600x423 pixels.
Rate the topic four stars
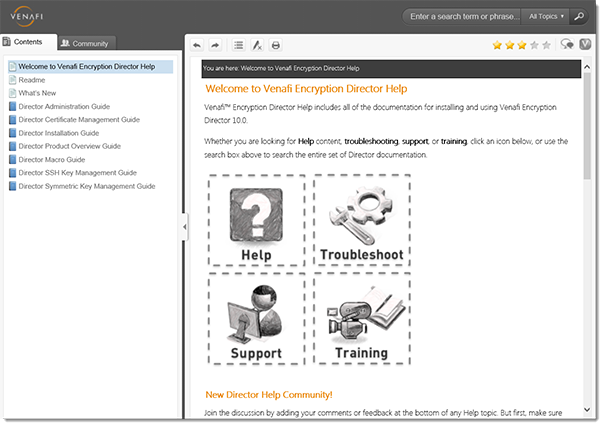pos(534,45)
